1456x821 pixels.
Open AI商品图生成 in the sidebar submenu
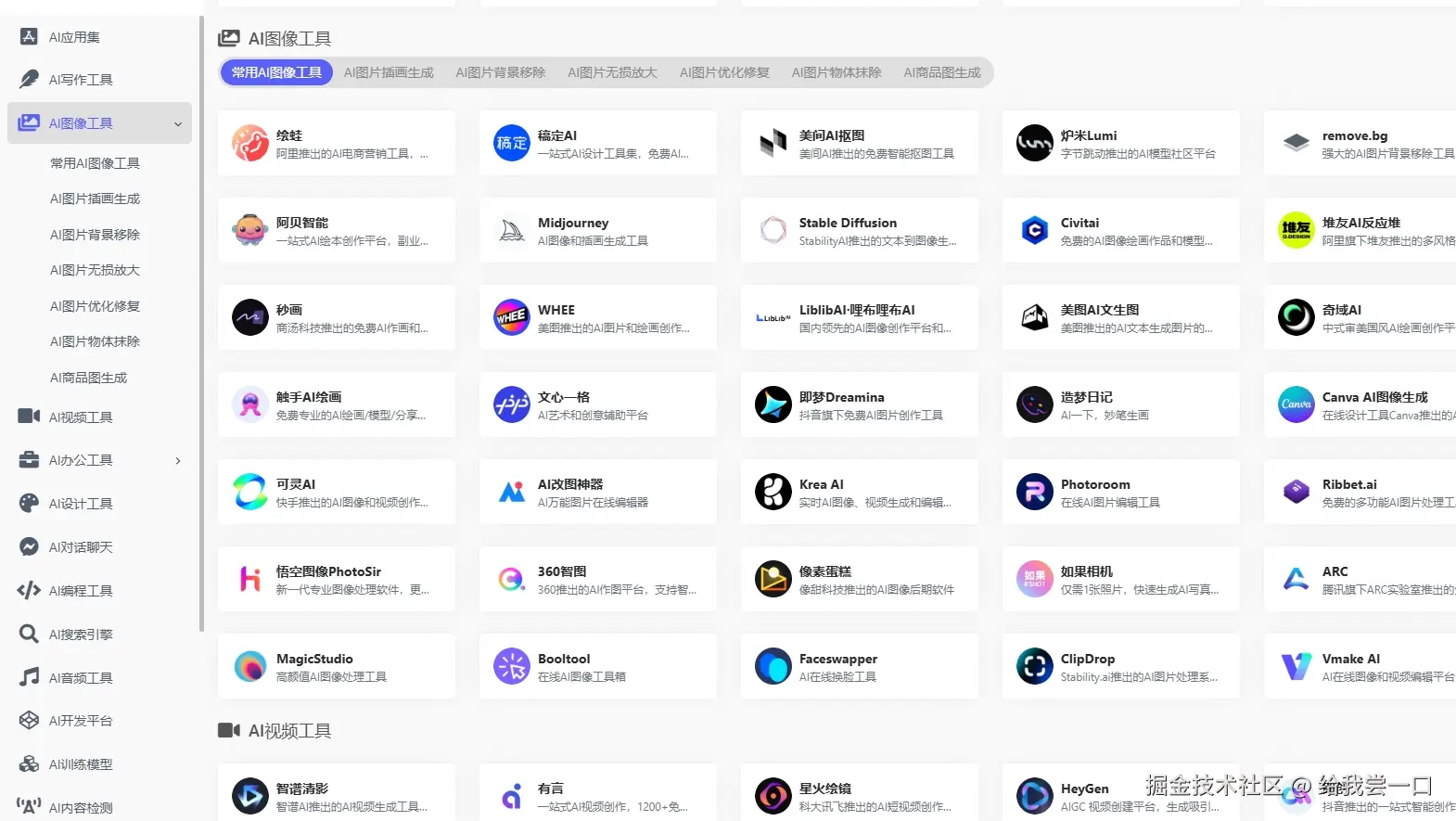click(89, 378)
